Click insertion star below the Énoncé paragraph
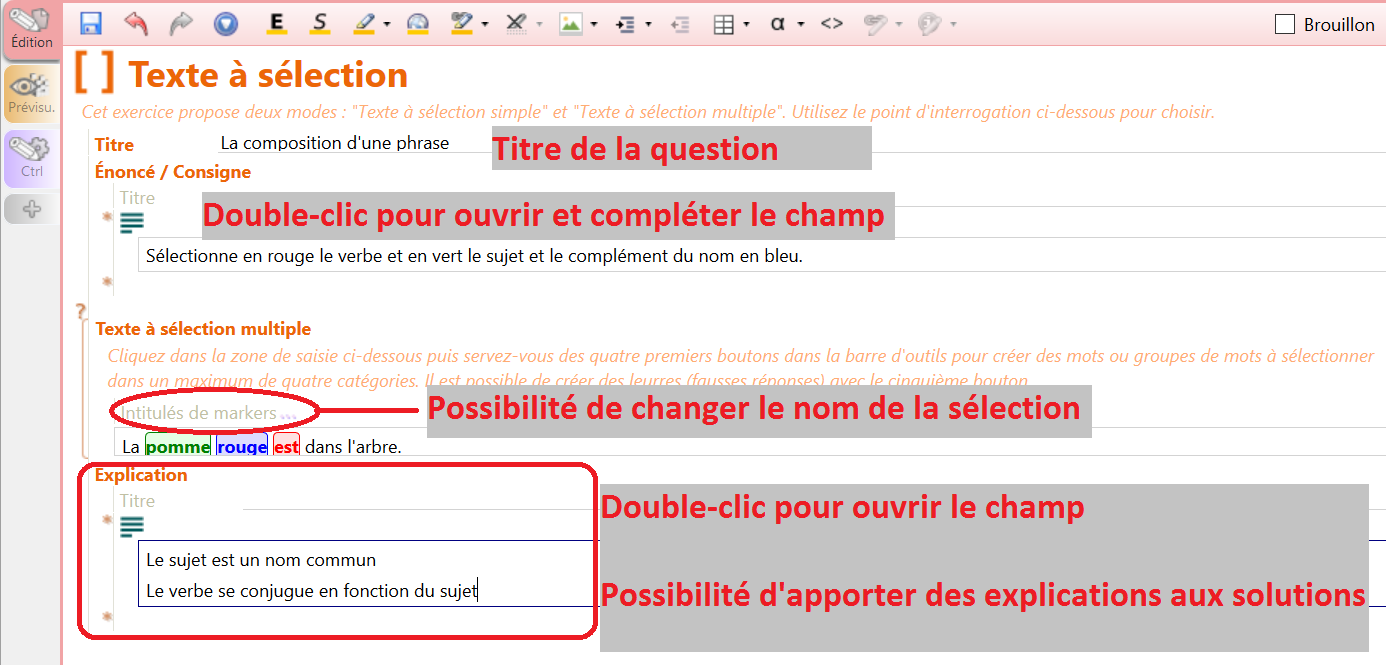This screenshot has height=665, width=1386. (107, 282)
